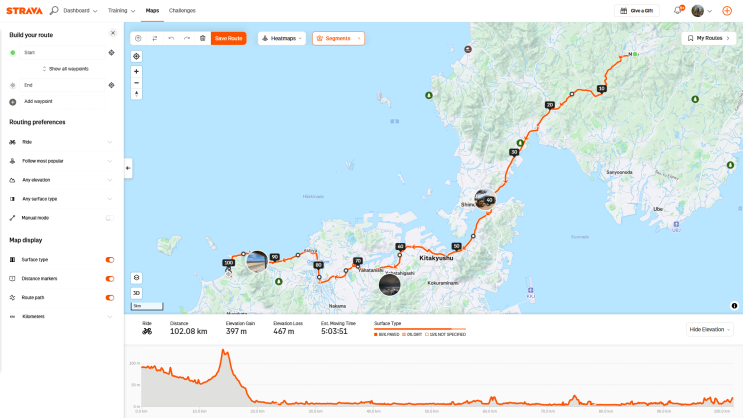This screenshot has height=418, width=743.
Task: Click the circular icon left of reverse route
Action: [138, 38]
